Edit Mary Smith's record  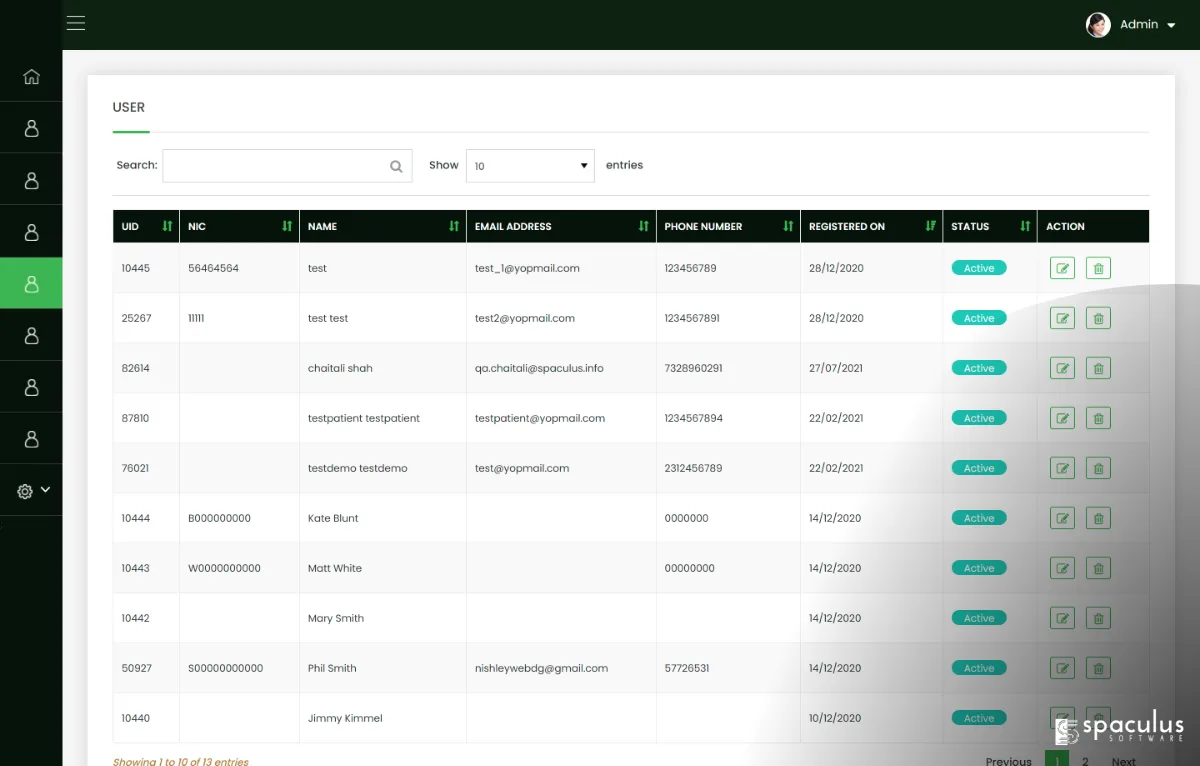point(1062,618)
